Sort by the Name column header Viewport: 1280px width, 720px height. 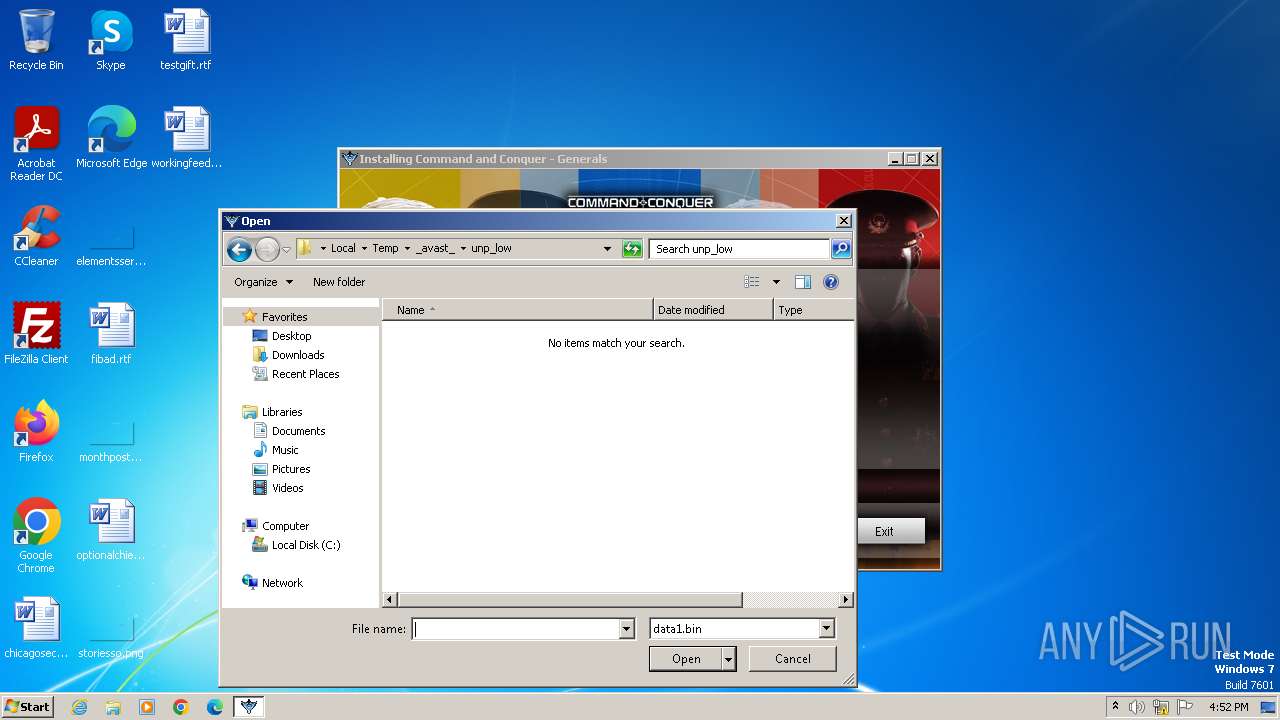pos(518,310)
